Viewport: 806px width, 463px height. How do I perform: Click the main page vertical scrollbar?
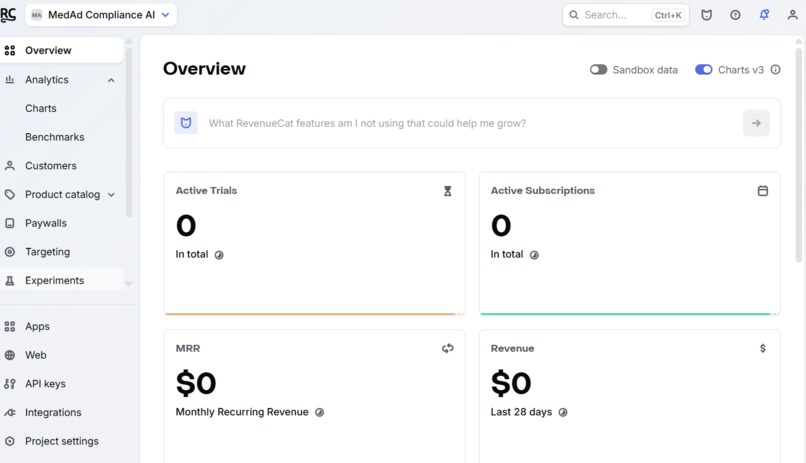coord(798,154)
